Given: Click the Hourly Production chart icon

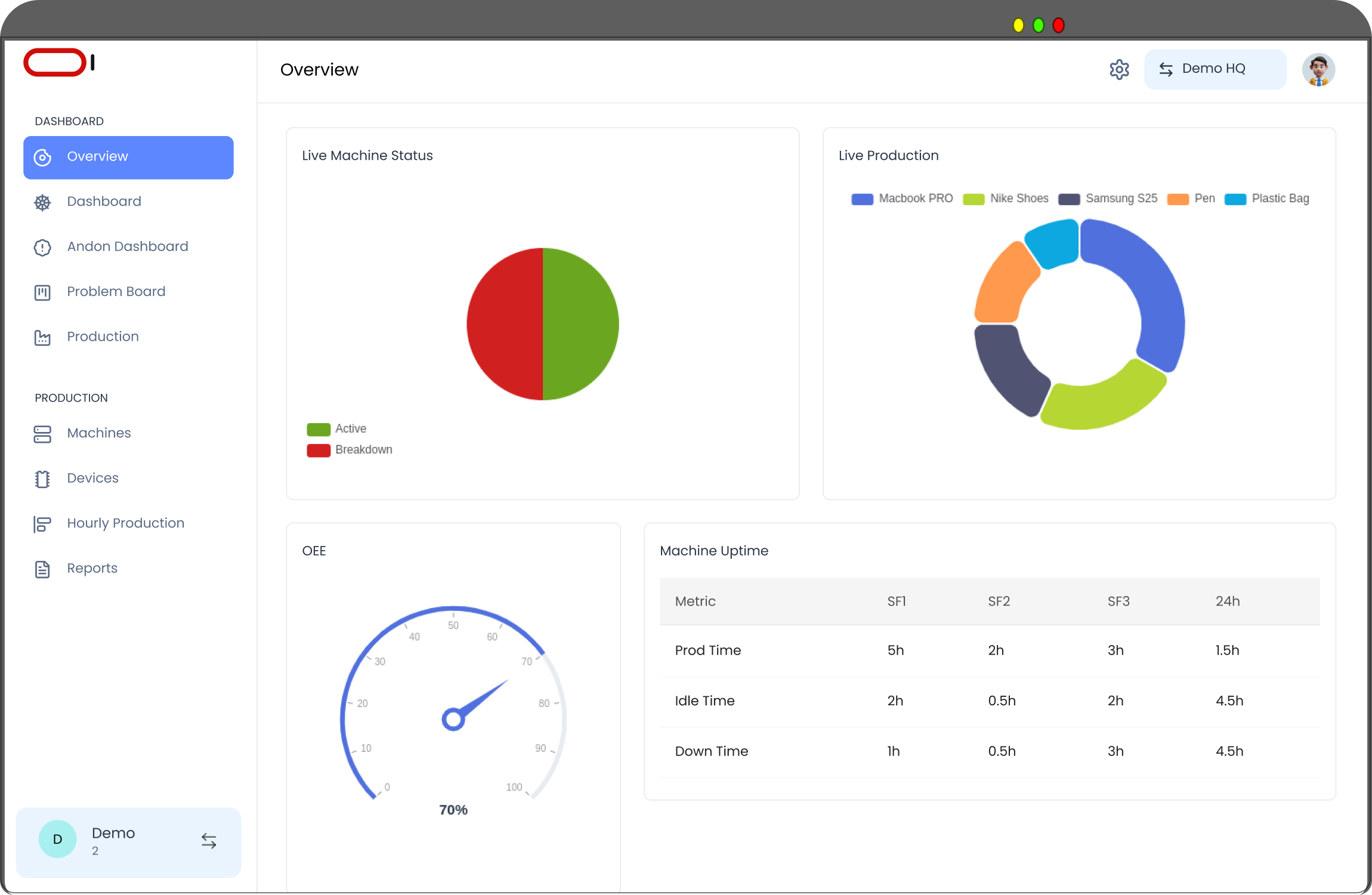Looking at the screenshot, I should click(42, 524).
